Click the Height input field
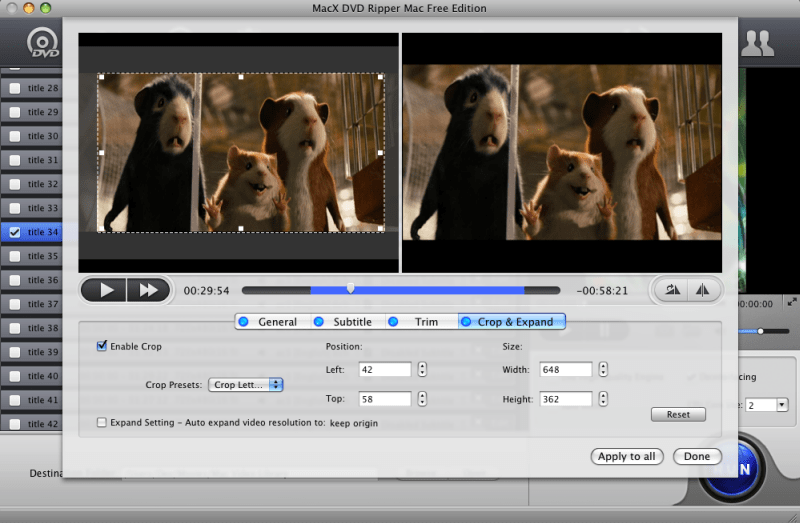 tap(566, 399)
